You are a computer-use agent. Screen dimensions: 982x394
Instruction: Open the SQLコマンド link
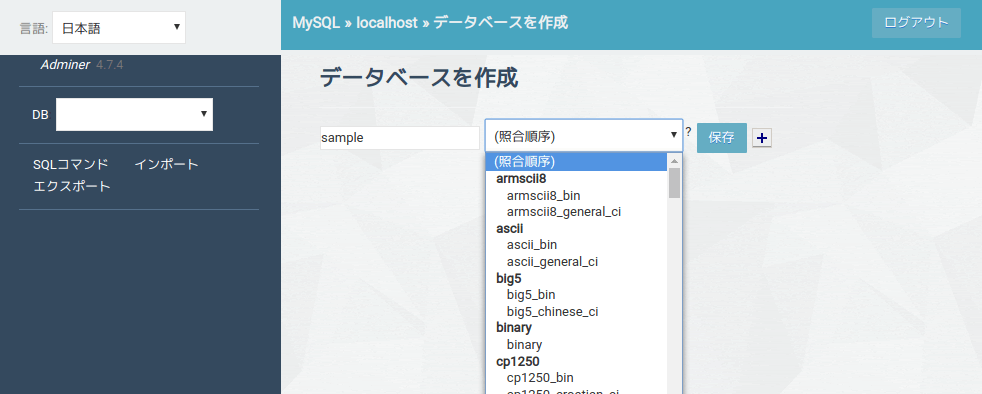71,165
